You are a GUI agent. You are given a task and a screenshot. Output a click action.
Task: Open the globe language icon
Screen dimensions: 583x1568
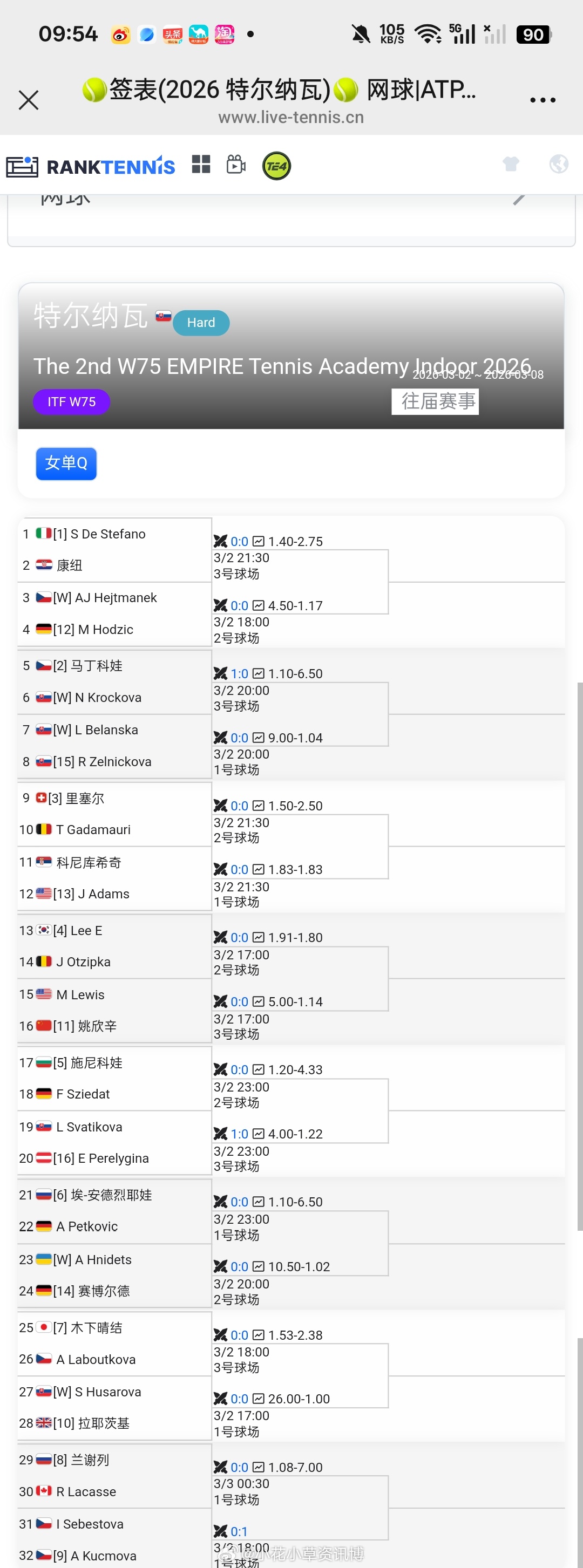pos(559,163)
